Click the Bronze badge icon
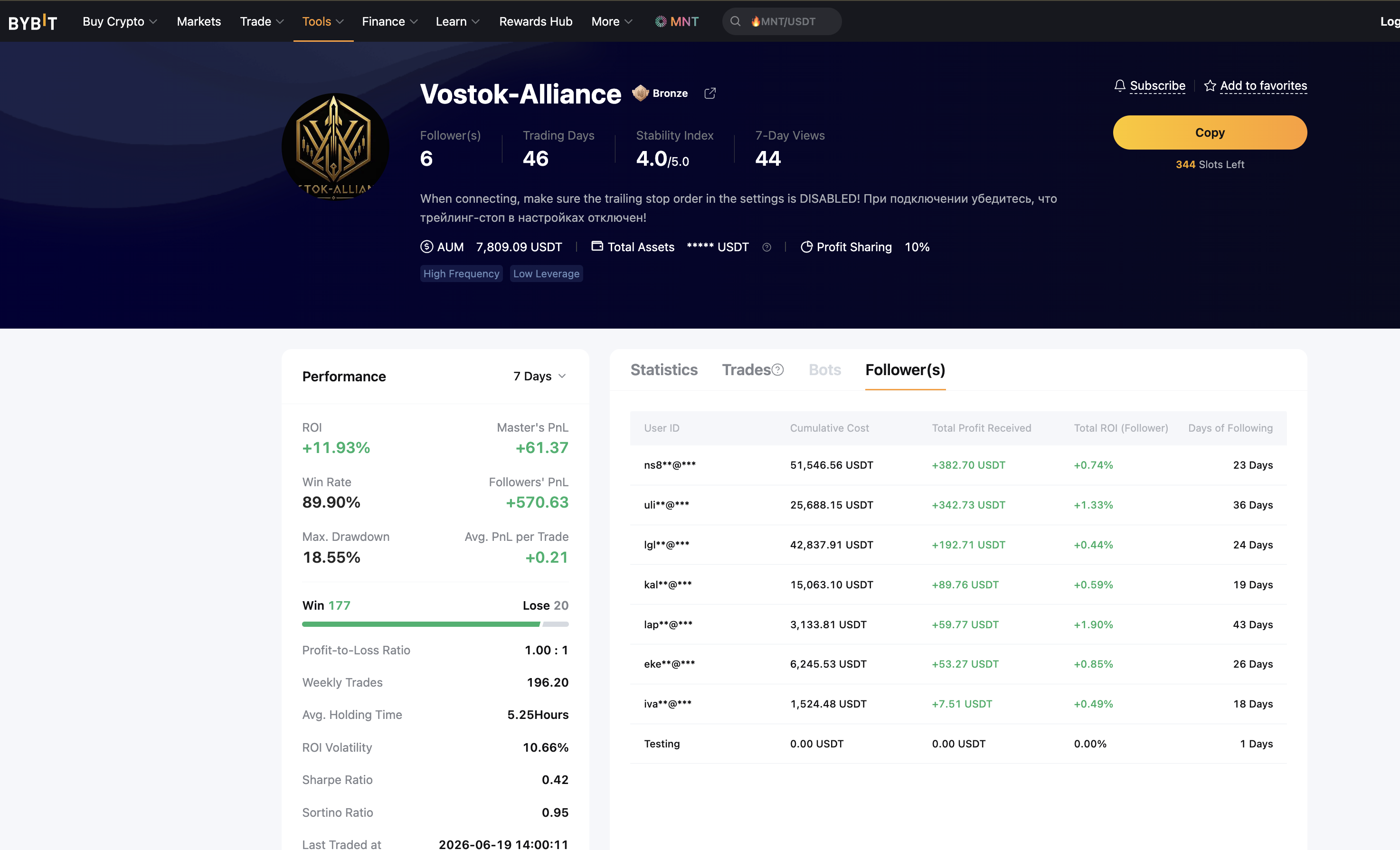This screenshot has height=850, width=1400. pyautogui.click(x=640, y=93)
